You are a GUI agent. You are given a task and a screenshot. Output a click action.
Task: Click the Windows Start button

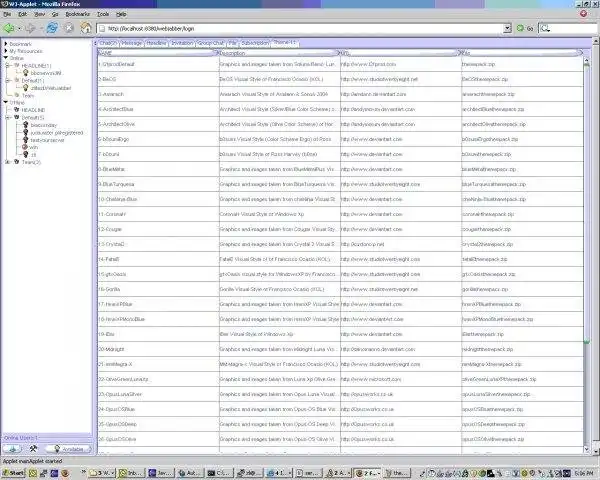(13, 473)
